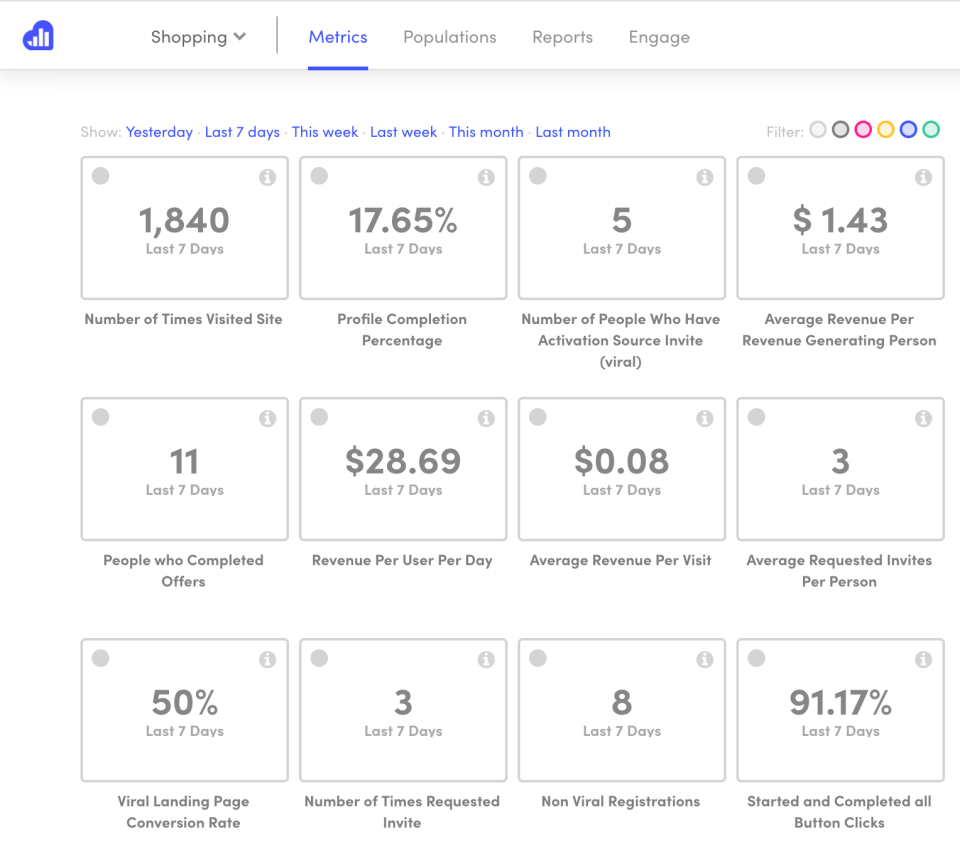Click the Yesterday time range link

(x=159, y=131)
